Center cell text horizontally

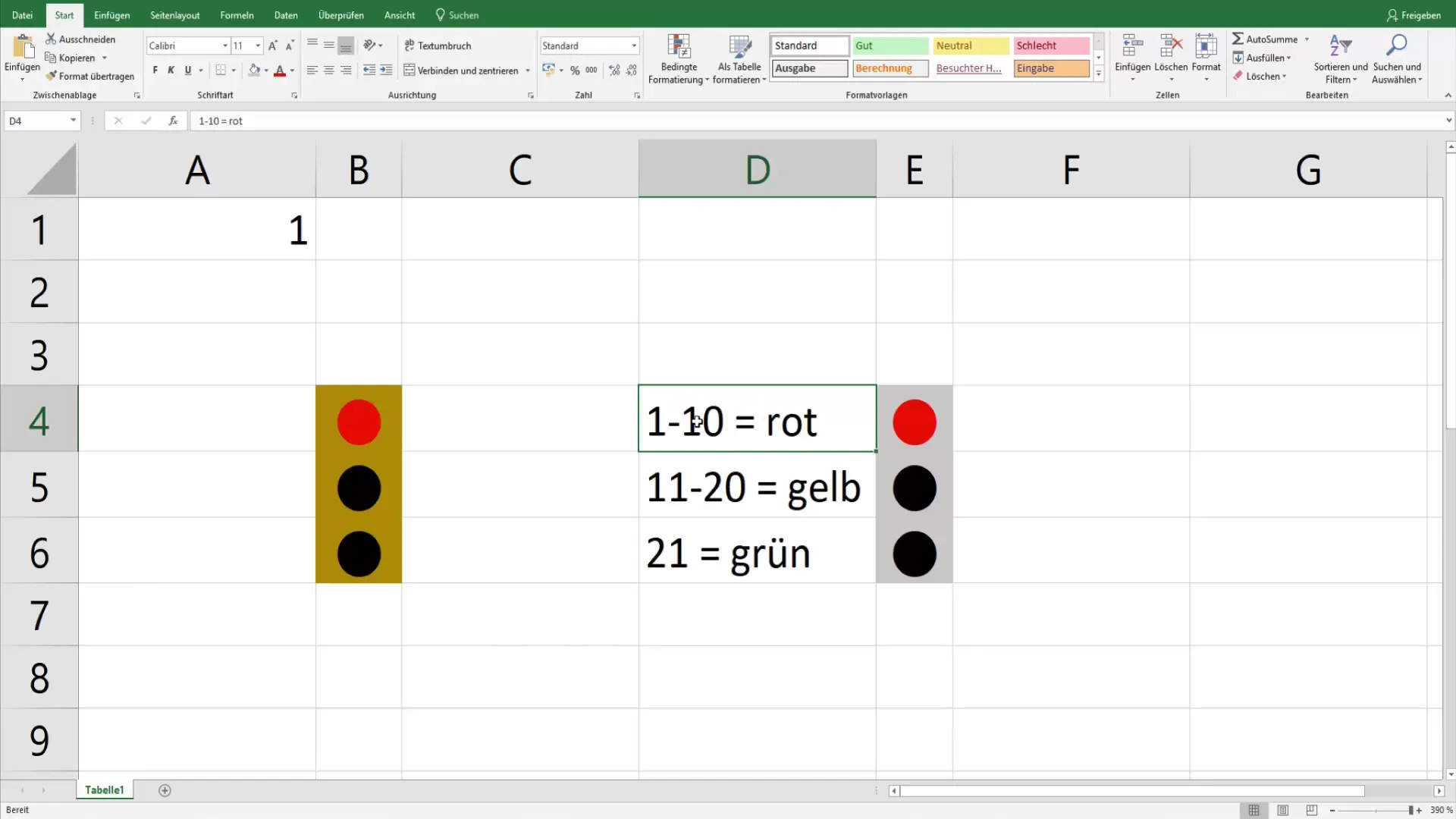[329, 70]
